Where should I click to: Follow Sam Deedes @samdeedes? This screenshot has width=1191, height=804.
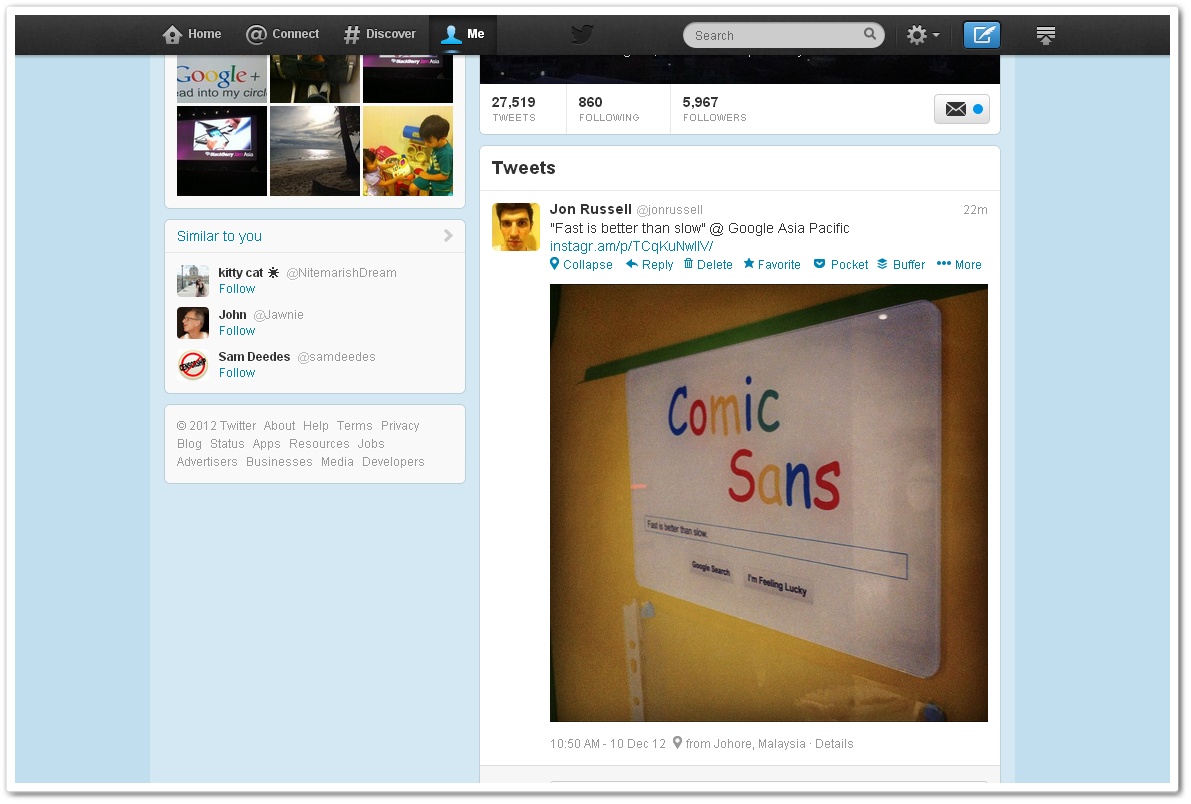point(237,372)
